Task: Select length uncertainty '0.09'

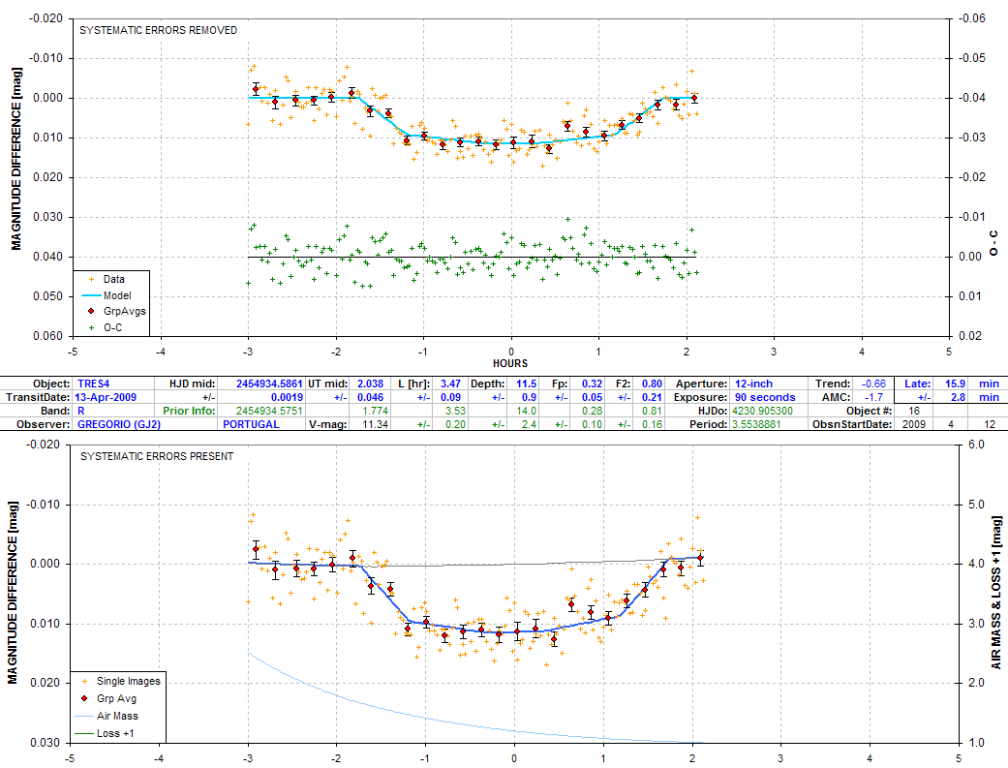Action: coord(451,397)
